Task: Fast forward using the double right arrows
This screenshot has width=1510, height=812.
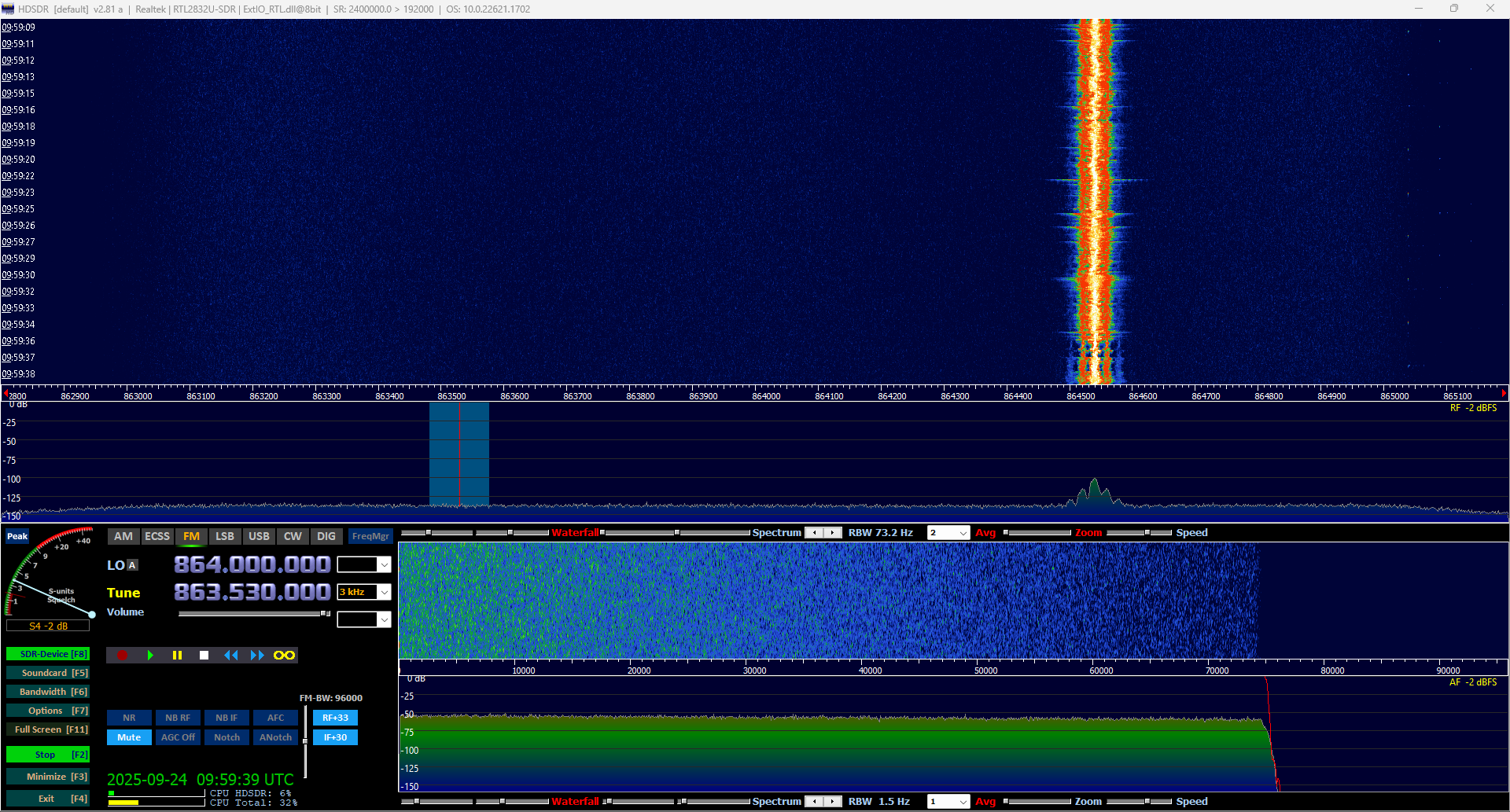Action: [x=257, y=656]
